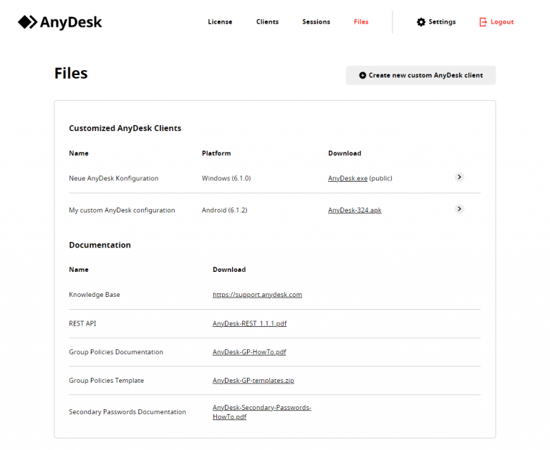Open the Sessions tab

tap(316, 22)
